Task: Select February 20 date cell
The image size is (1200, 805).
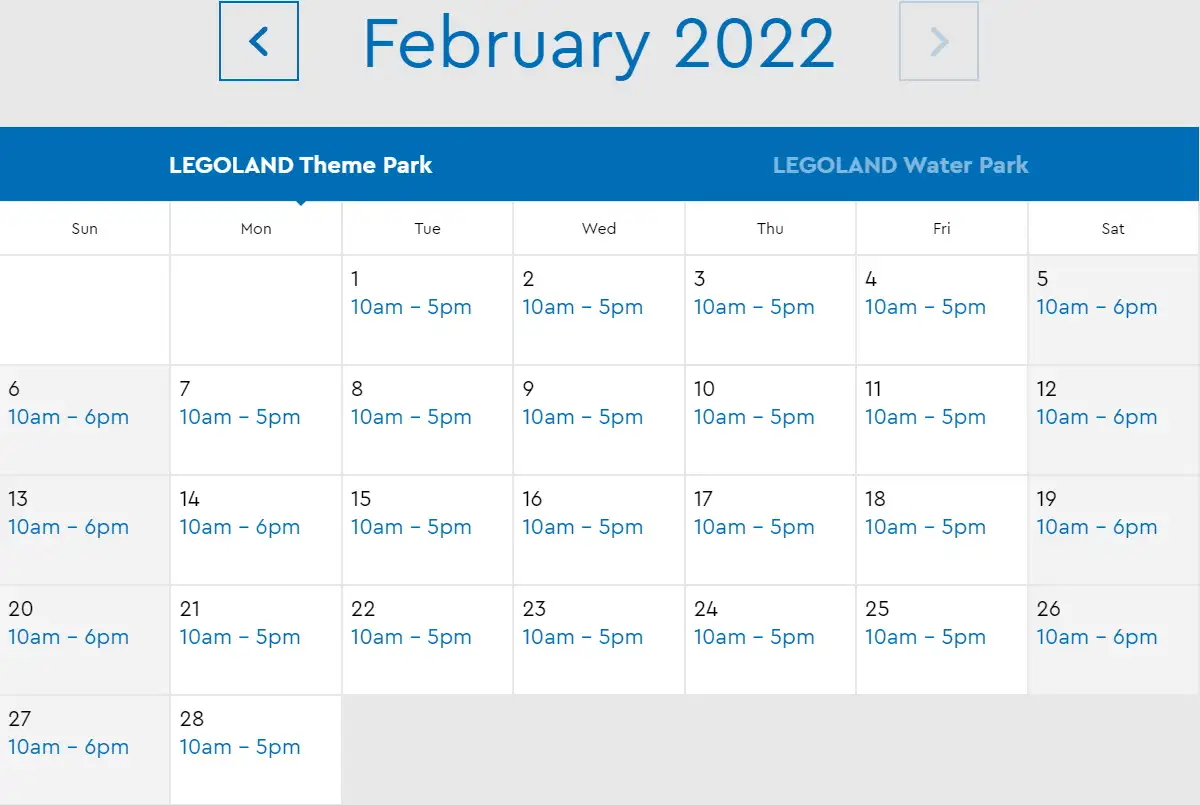Action: tap(85, 640)
